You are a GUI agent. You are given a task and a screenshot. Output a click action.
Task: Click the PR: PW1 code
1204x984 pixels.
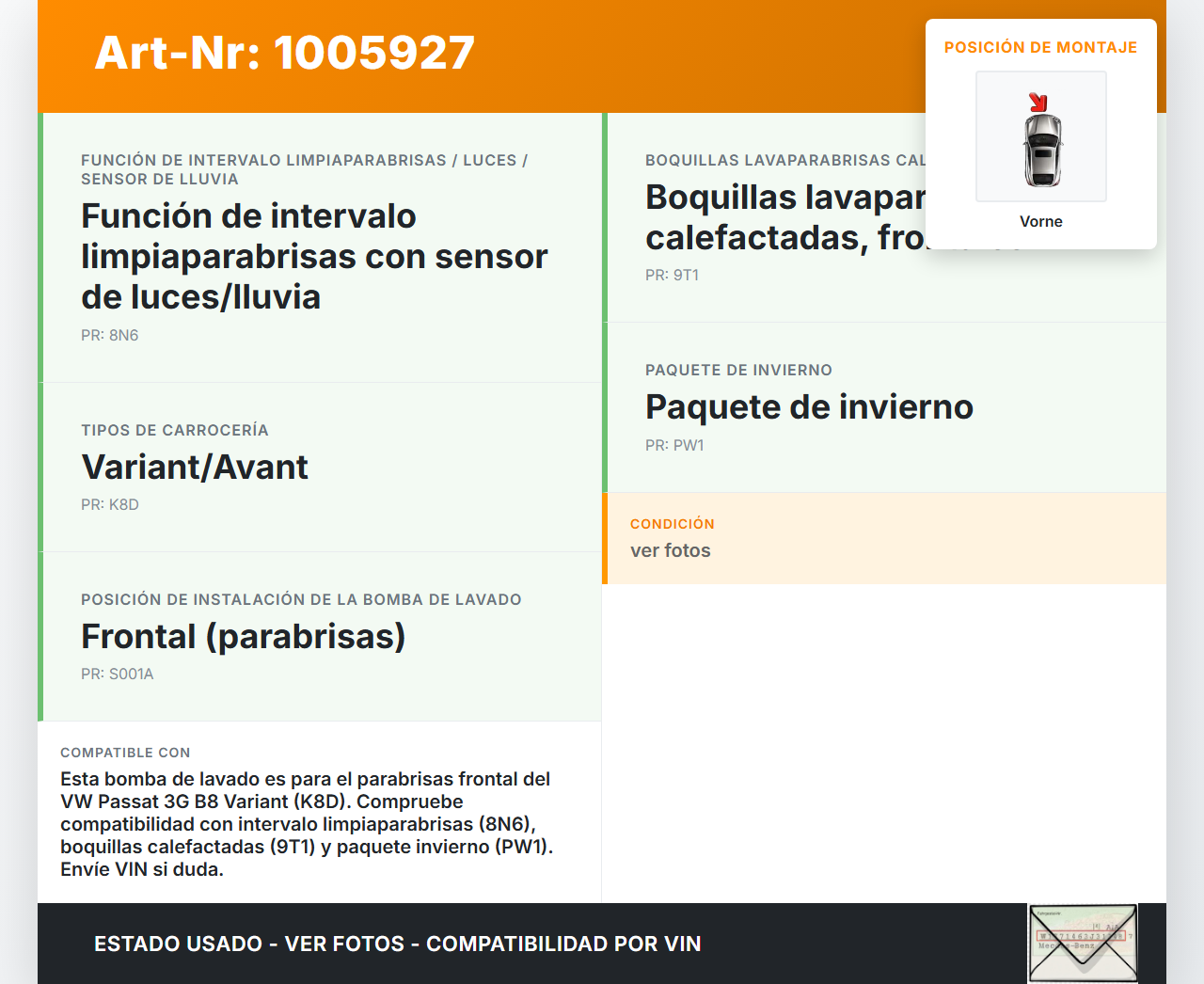coord(673,445)
